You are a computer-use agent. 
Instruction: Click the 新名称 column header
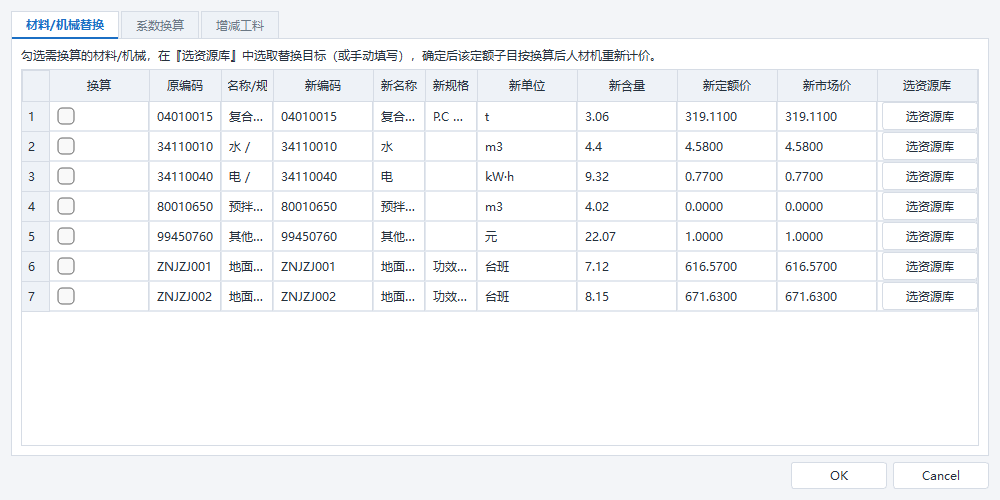[x=399, y=86]
